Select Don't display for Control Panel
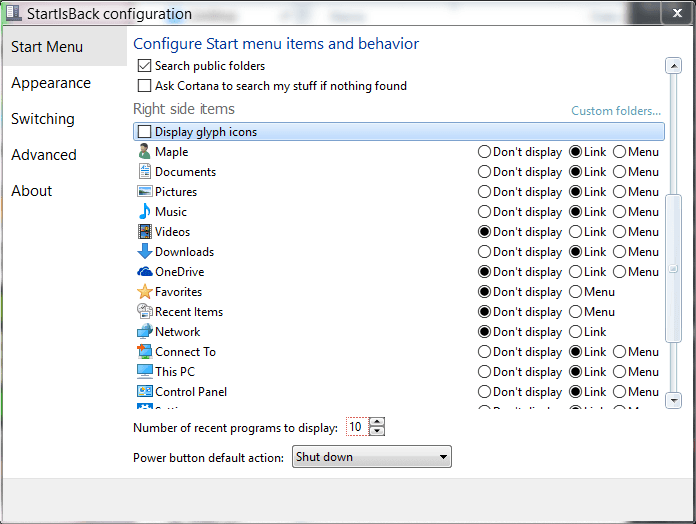Viewport: 696px width, 524px height. coord(484,391)
